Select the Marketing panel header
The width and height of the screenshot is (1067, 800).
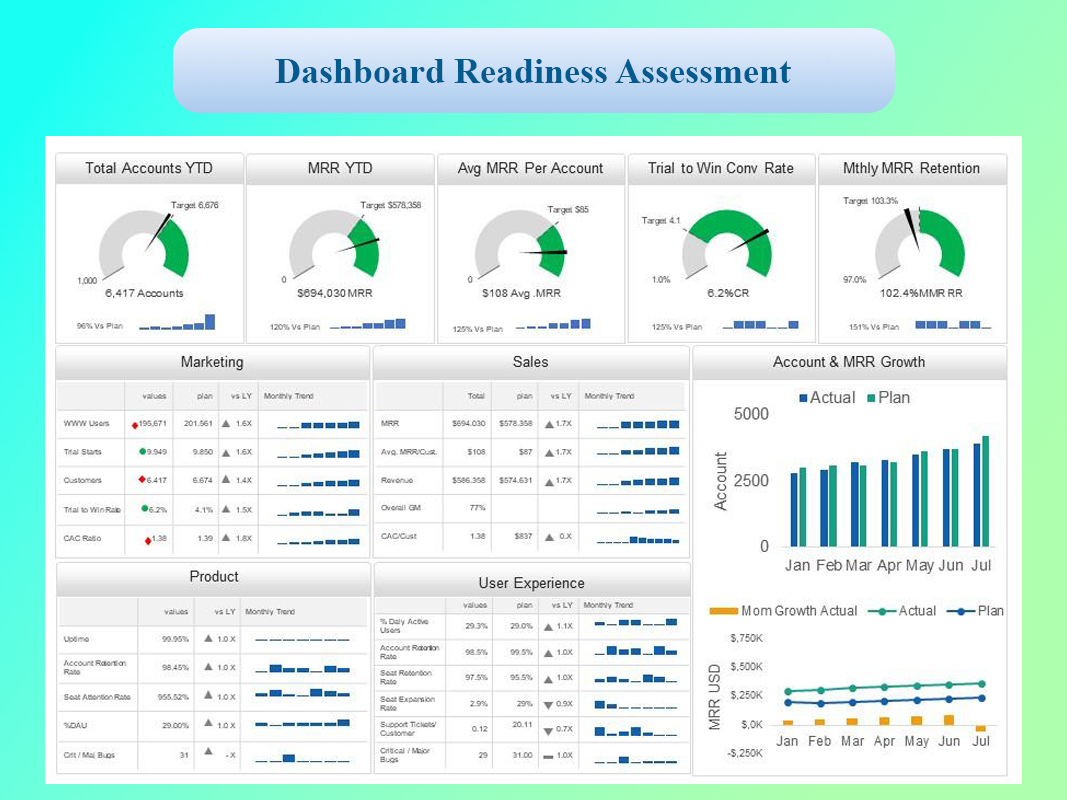click(212, 362)
